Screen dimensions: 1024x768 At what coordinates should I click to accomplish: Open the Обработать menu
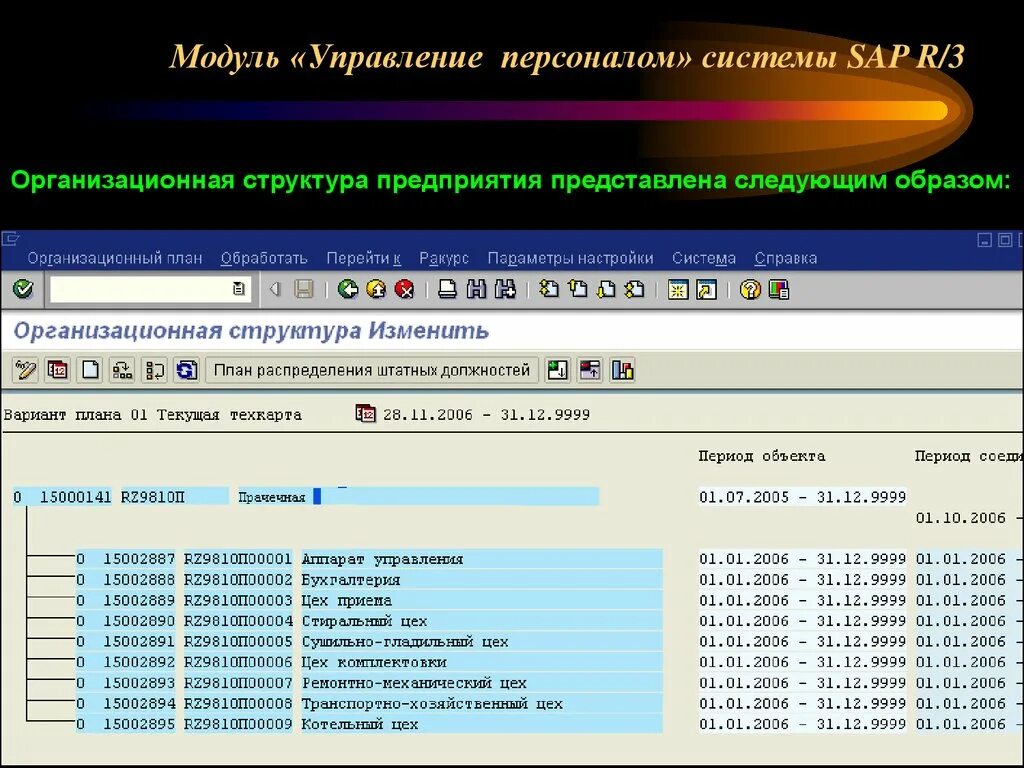pos(264,258)
